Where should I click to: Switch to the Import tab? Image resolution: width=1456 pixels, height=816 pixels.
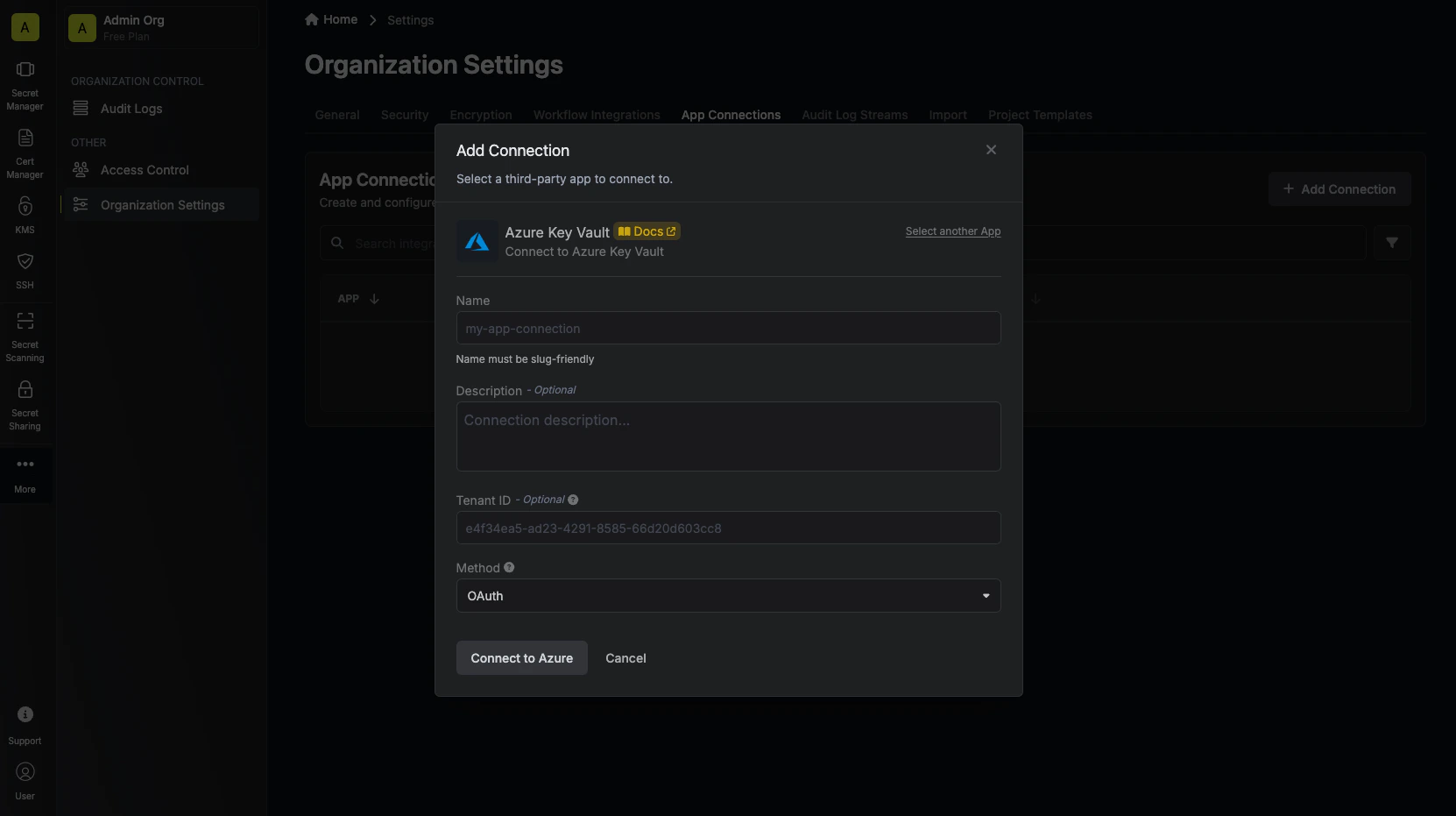[948, 115]
